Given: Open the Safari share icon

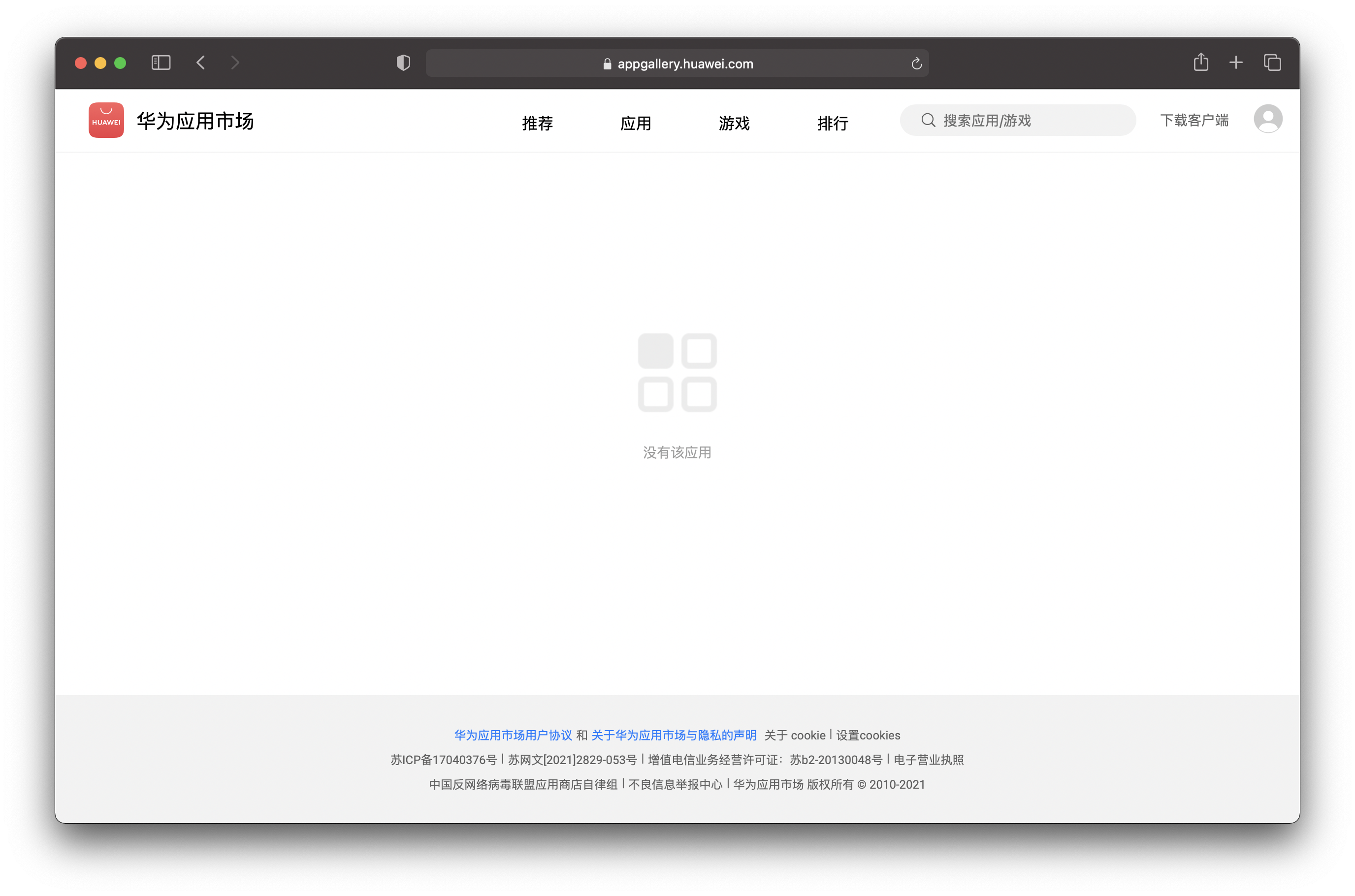Looking at the screenshot, I should [1201, 62].
